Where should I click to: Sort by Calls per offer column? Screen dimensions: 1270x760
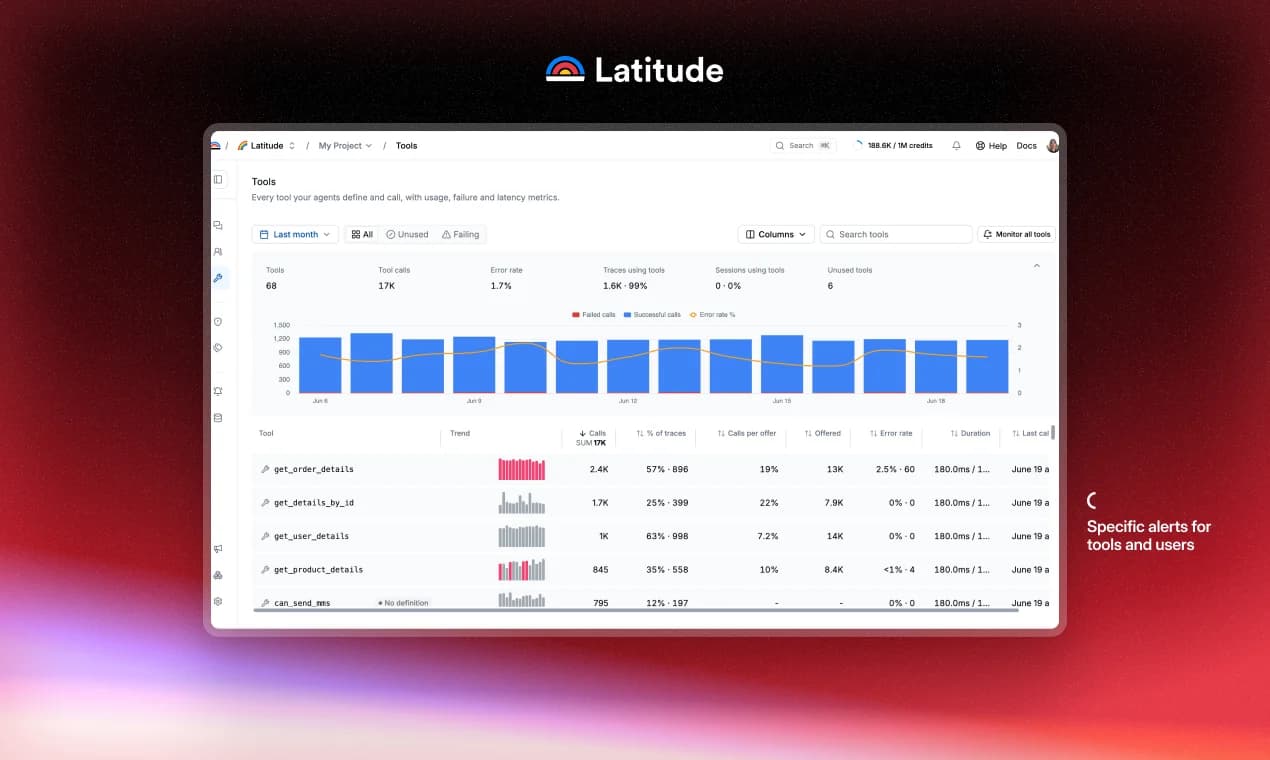point(747,433)
